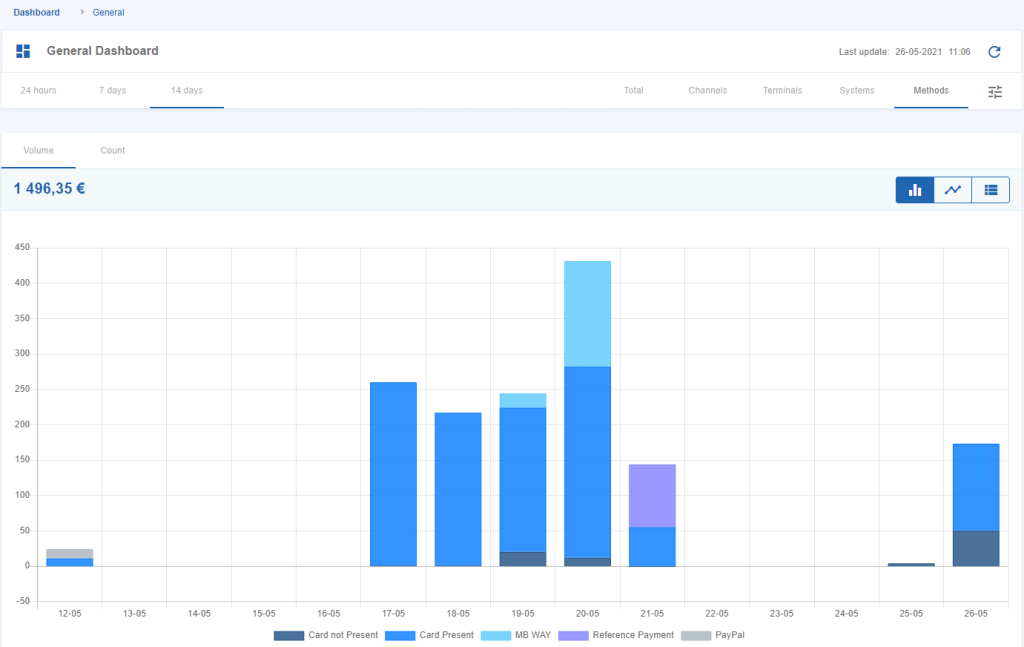Switch to the Terminals tab
Image resolution: width=1024 pixels, height=647 pixels.
pyautogui.click(x=782, y=90)
